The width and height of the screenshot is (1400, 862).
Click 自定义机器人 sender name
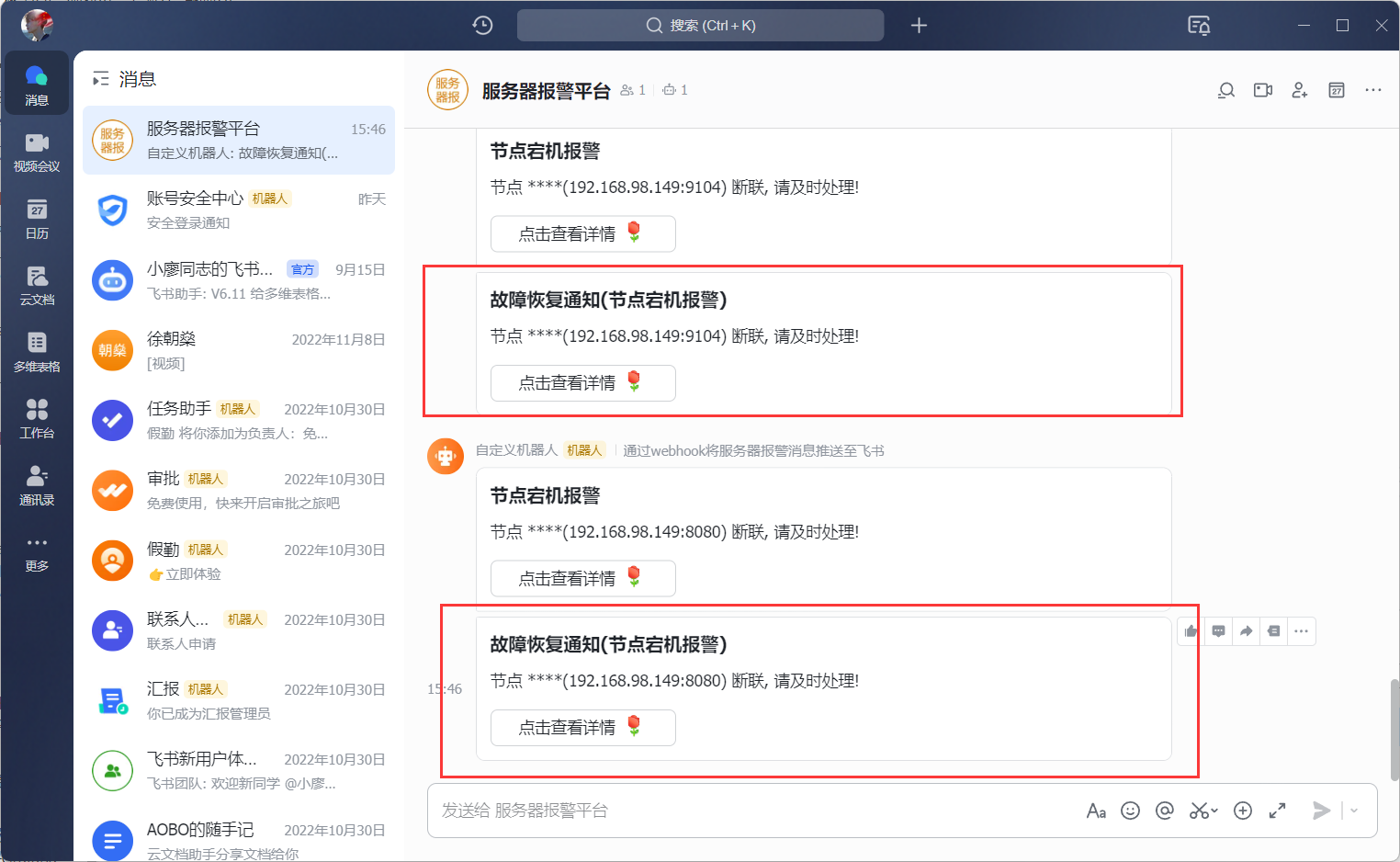[x=516, y=450]
